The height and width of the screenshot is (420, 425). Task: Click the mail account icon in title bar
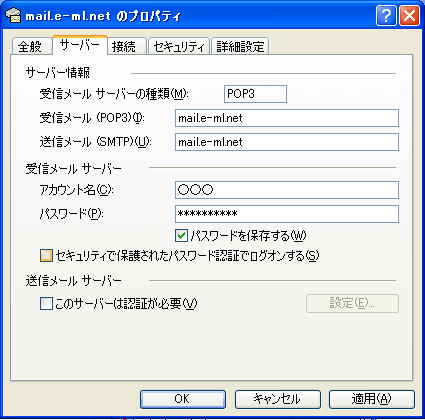(14, 15)
